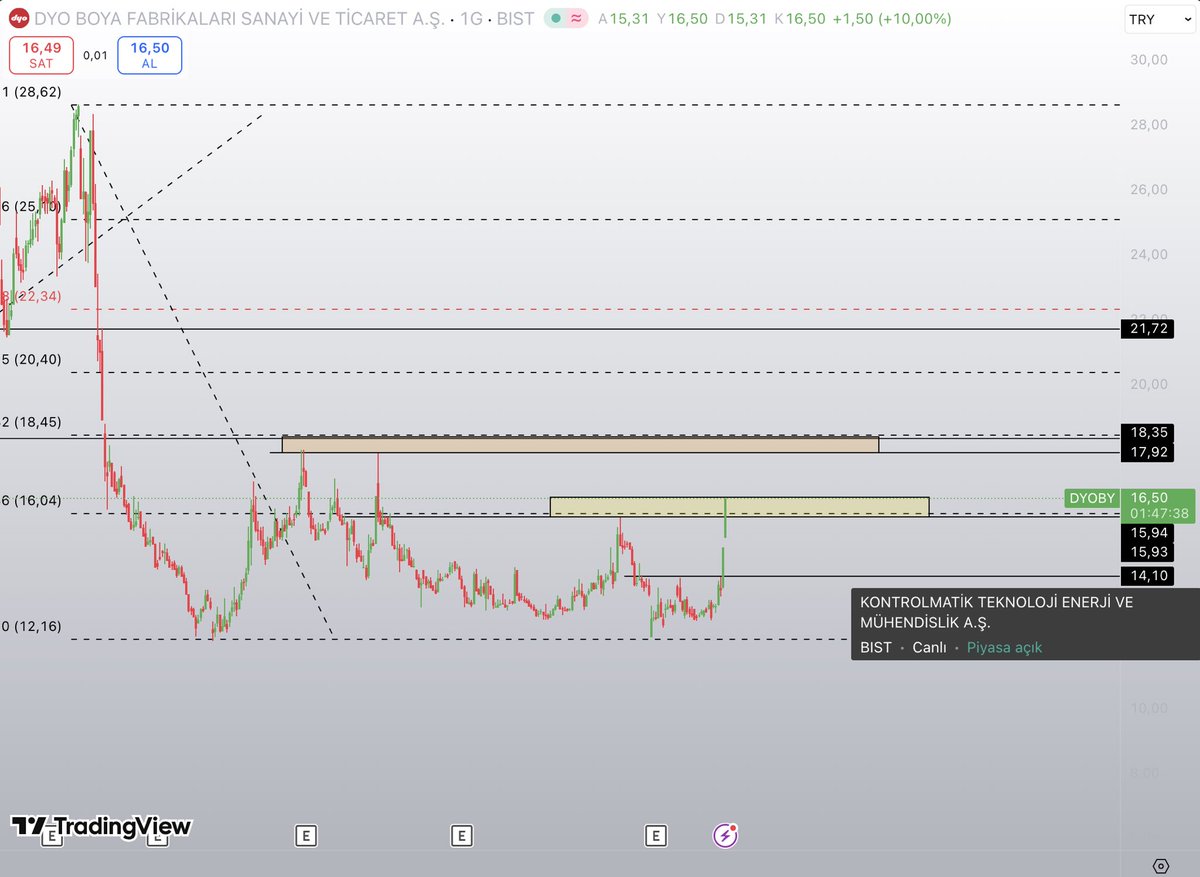Open chart settings hexagon gear icon
The height and width of the screenshot is (877, 1200).
tap(1160, 865)
